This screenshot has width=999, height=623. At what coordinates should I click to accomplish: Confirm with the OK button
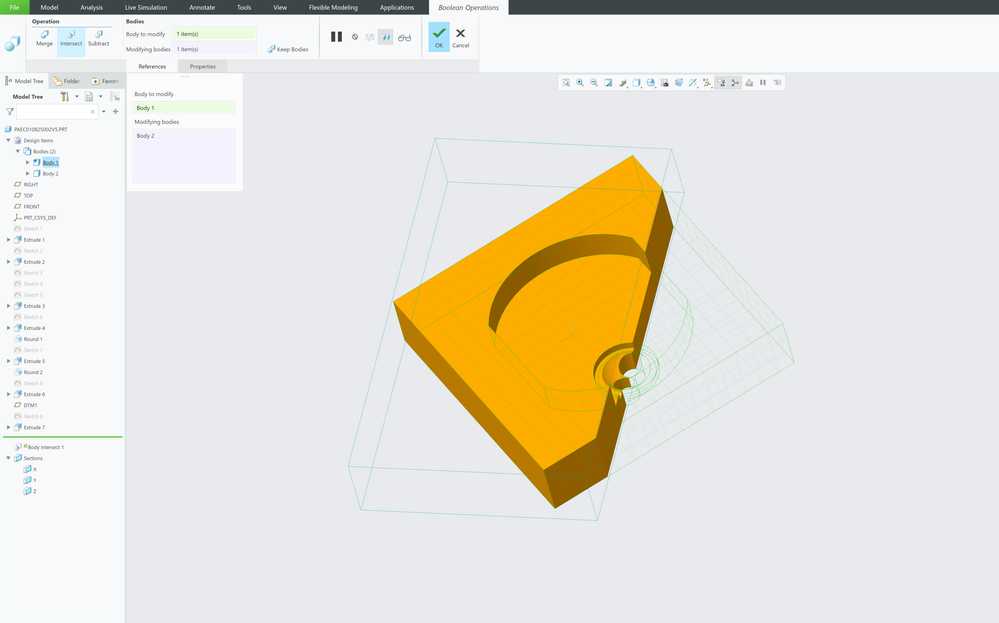tap(439, 37)
